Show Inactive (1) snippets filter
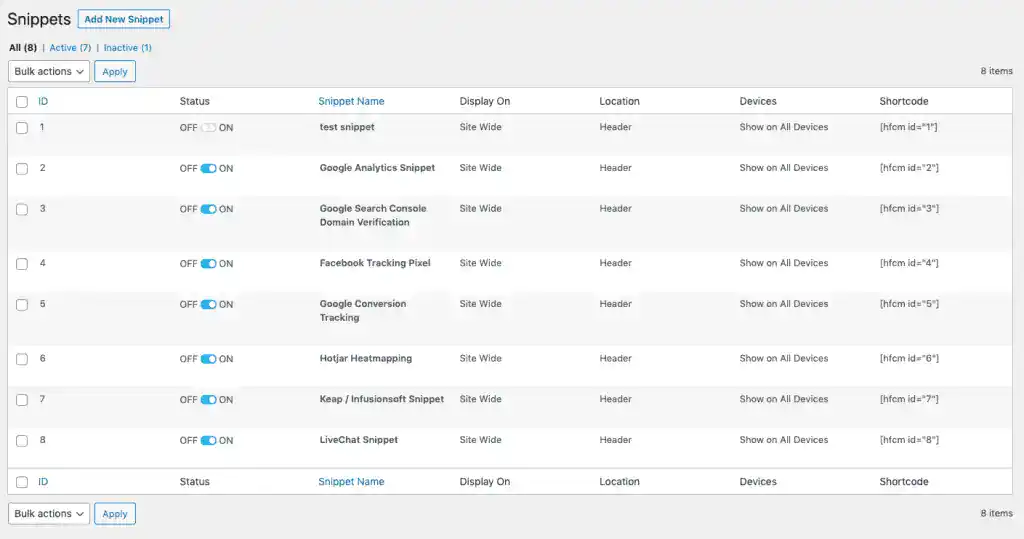This screenshot has width=1024, height=539. (128, 48)
